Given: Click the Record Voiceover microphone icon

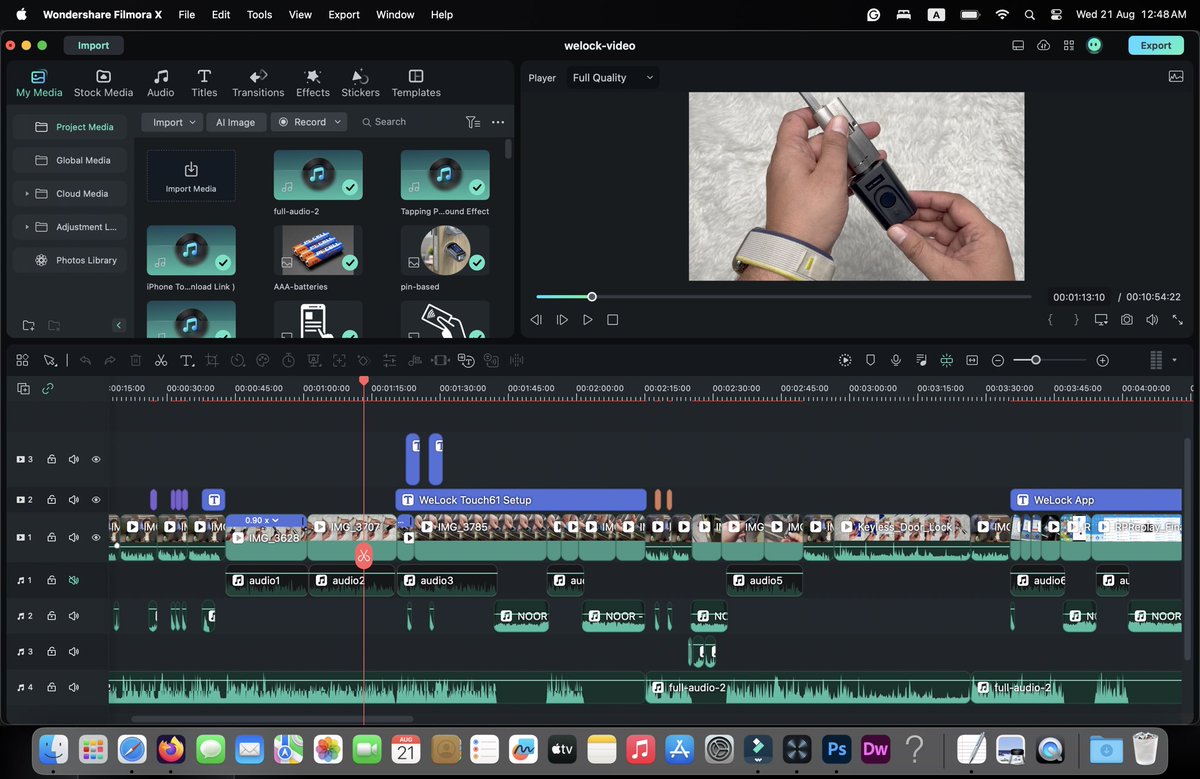Looking at the screenshot, I should (x=896, y=360).
